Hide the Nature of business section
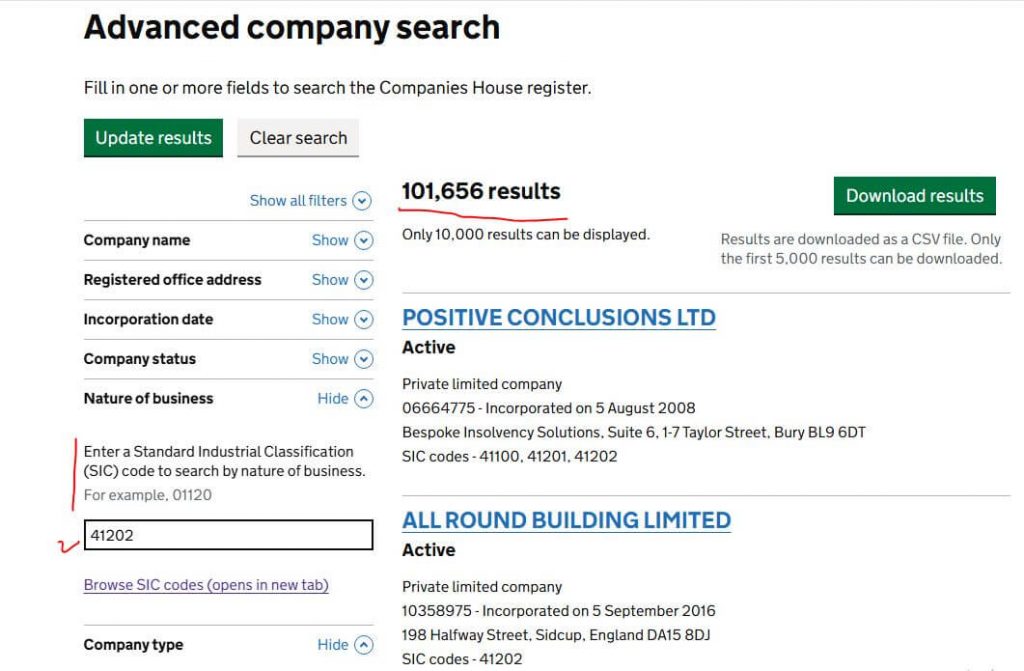Viewport: 1024px width, 671px height. (x=333, y=399)
